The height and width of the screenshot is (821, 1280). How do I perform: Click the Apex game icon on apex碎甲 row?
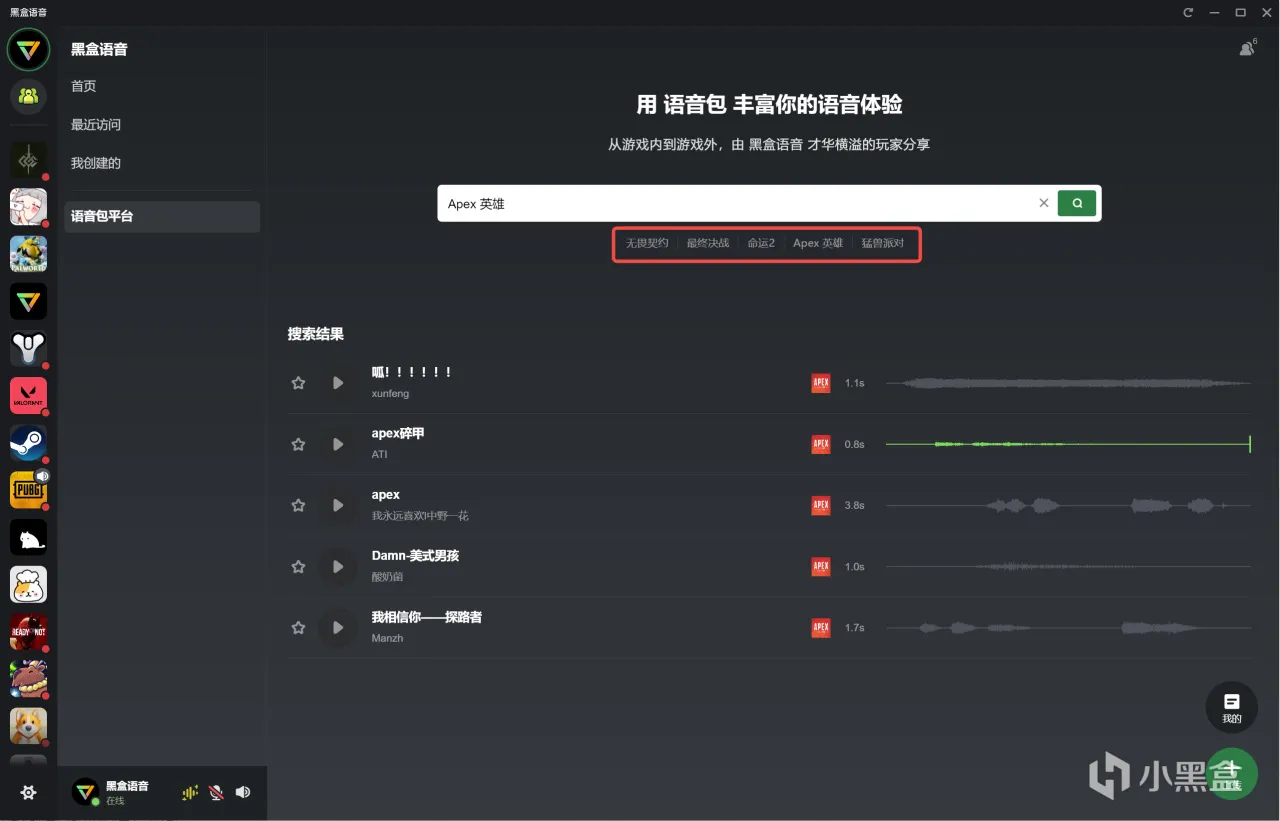pos(821,444)
